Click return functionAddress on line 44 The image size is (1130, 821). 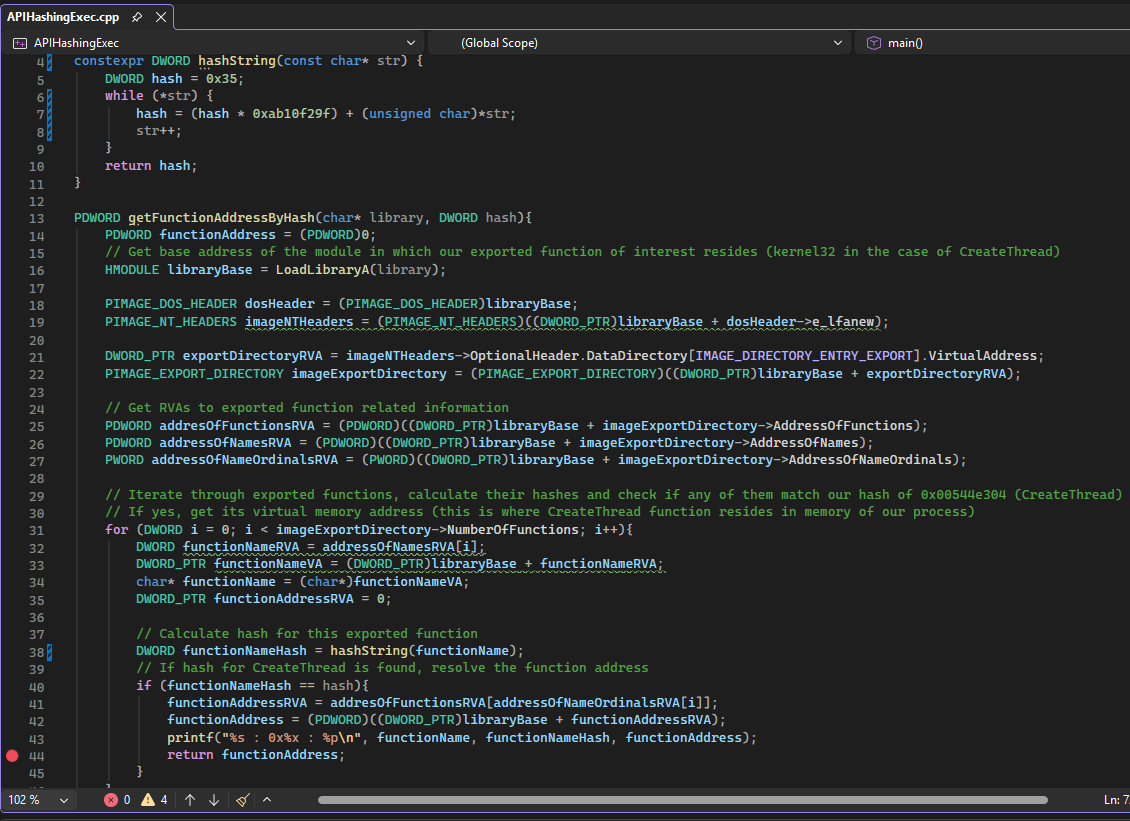pyautogui.click(x=256, y=755)
